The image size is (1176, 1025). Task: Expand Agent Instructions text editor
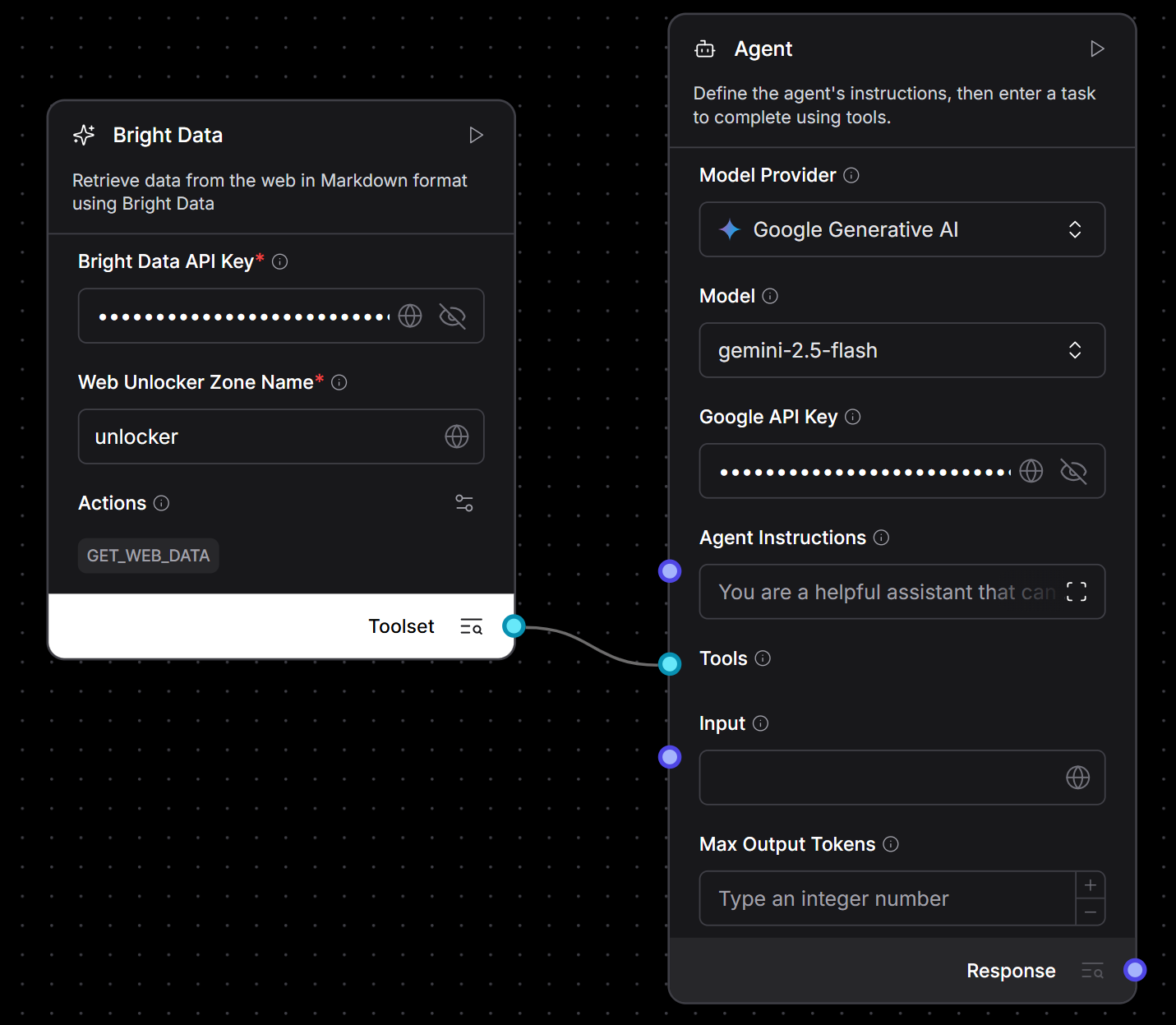point(1077,592)
